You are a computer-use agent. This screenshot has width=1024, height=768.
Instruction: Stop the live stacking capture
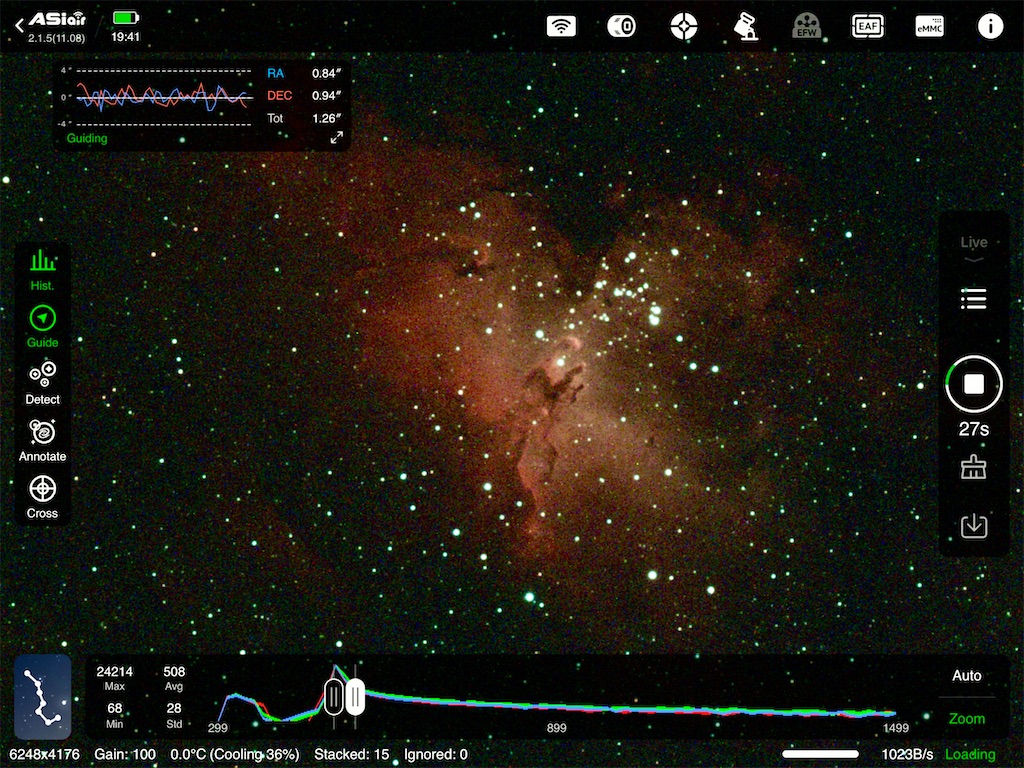(974, 384)
